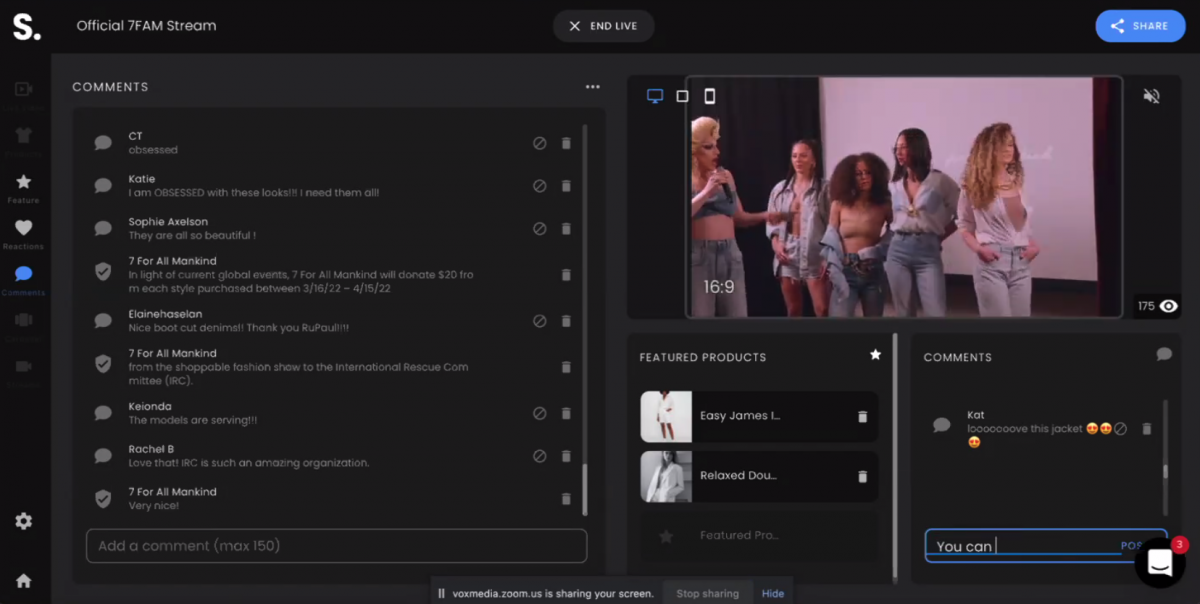Switch preview to mobile view
The image size is (1200, 604).
point(710,96)
